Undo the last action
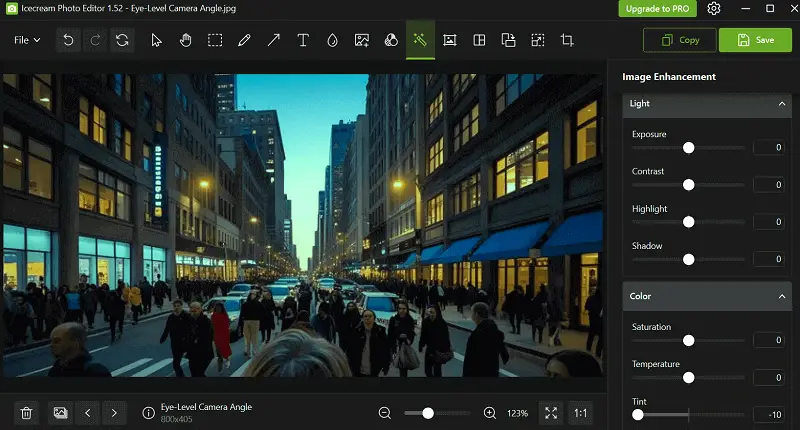The height and width of the screenshot is (430, 800). 68,40
